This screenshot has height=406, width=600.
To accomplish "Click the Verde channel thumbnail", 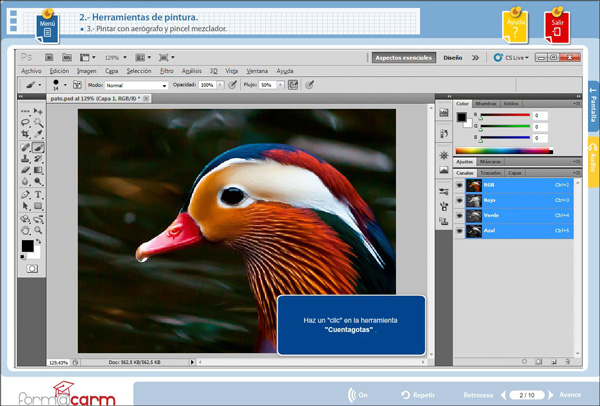I will [x=474, y=215].
